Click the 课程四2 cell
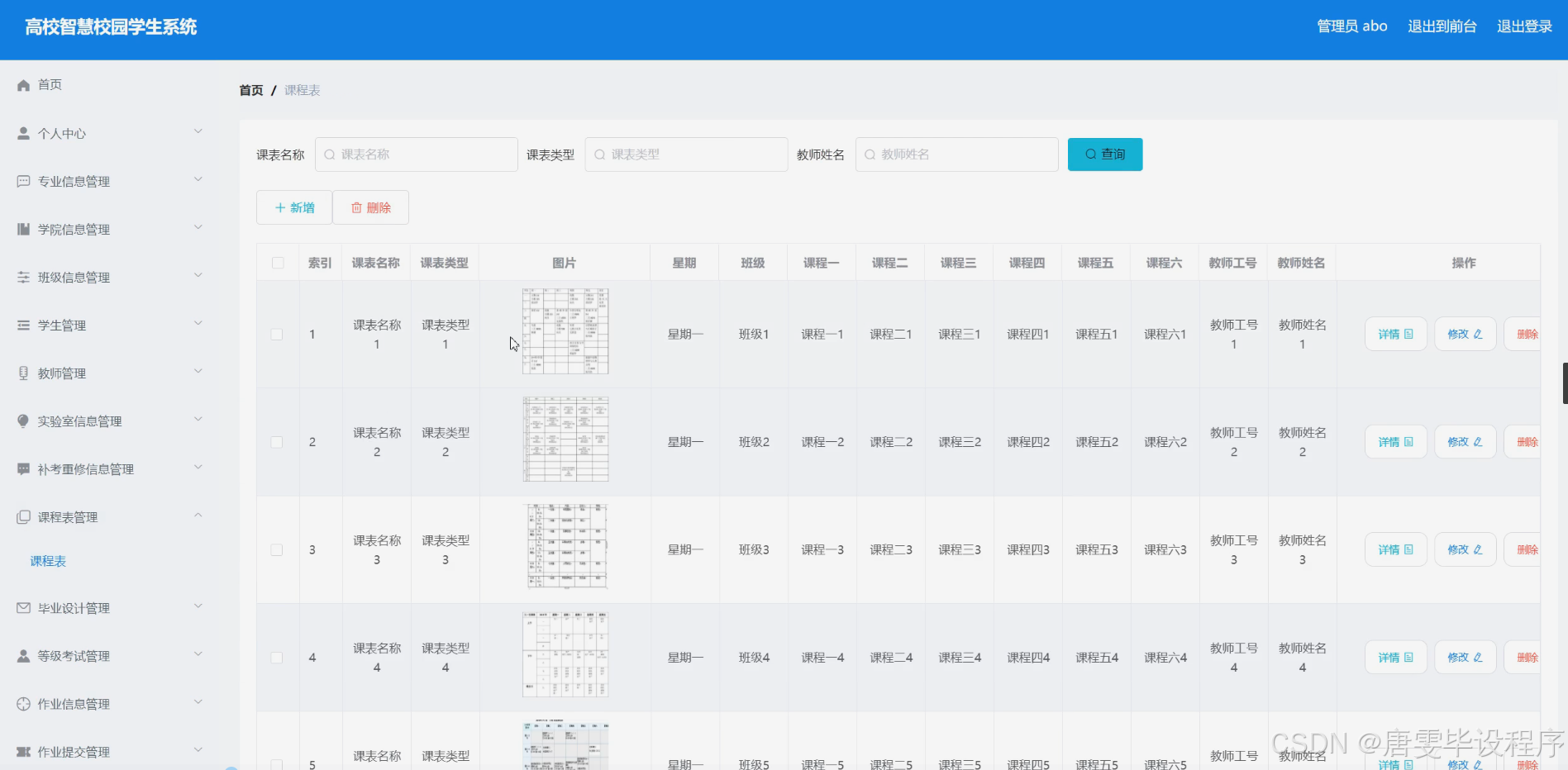This screenshot has width=1568, height=770. (x=1028, y=442)
